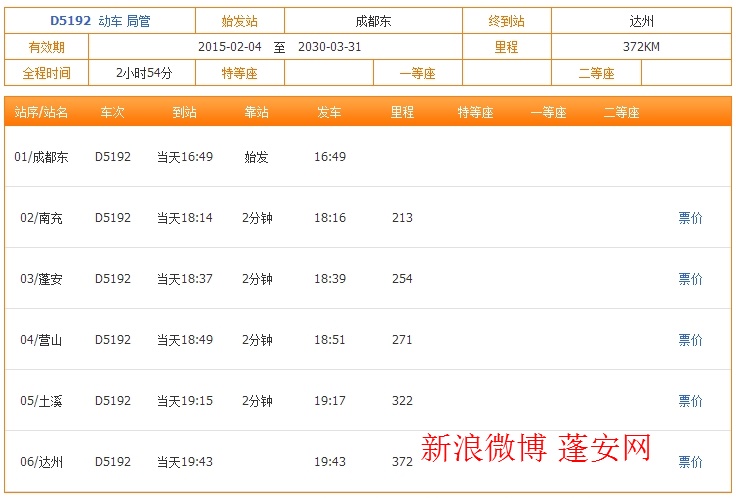Click the 2小时54分 total travel time cell
The image size is (736, 498).
tap(144, 73)
